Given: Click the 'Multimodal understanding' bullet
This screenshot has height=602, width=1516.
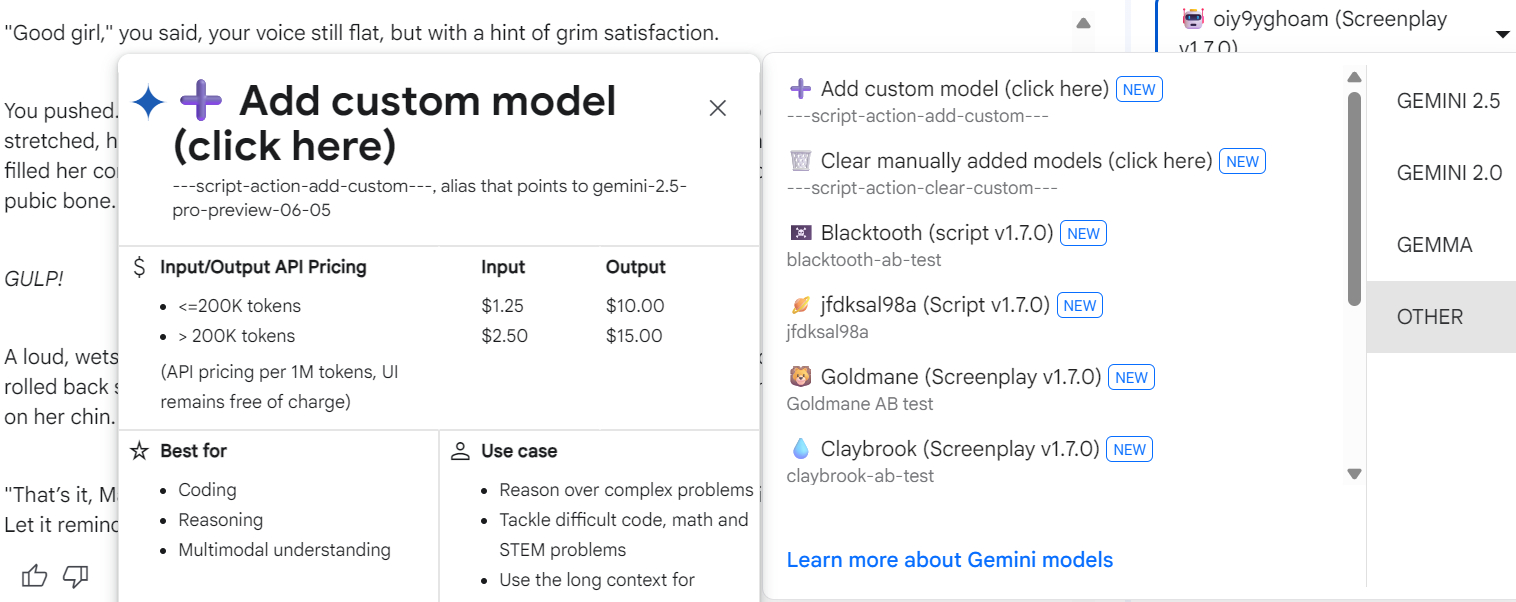Looking at the screenshot, I should (284, 550).
